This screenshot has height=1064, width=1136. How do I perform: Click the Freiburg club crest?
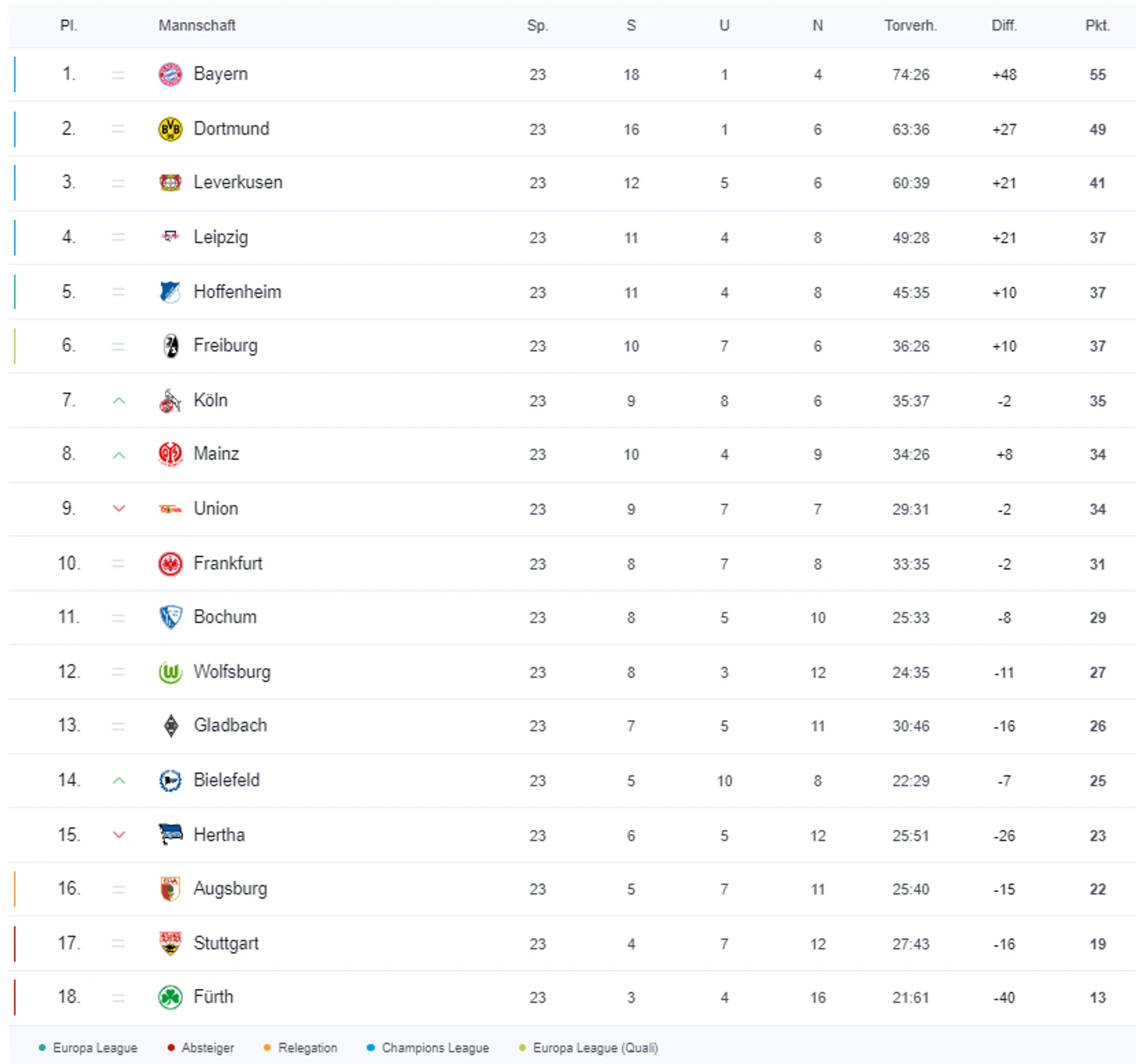(x=170, y=346)
